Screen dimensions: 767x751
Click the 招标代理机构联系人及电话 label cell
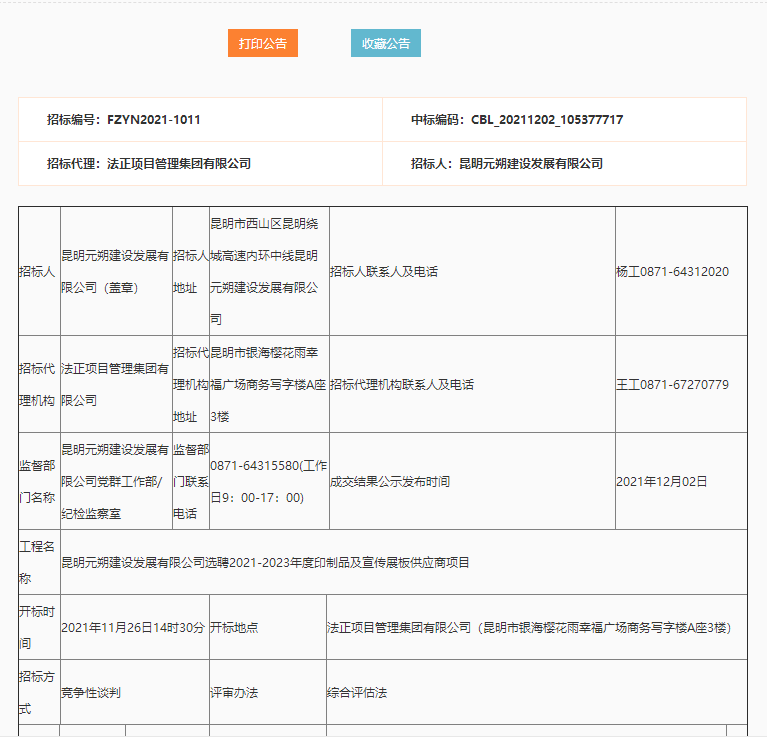[402, 385]
